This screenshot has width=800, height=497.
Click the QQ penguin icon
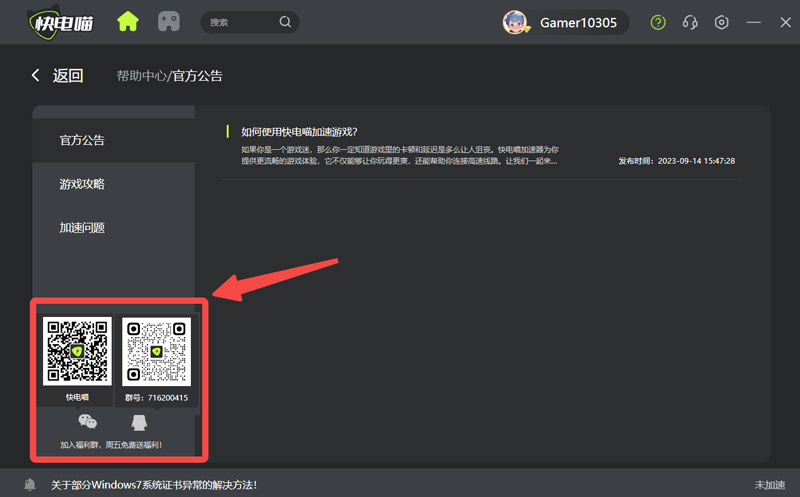pyautogui.click(x=139, y=422)
